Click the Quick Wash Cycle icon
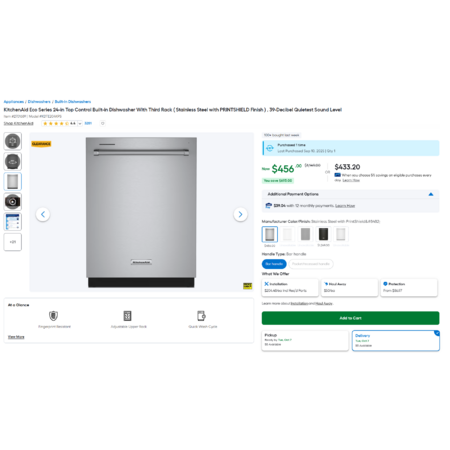Viewport: 450px width, 450px height. click(x=201, y=315)
